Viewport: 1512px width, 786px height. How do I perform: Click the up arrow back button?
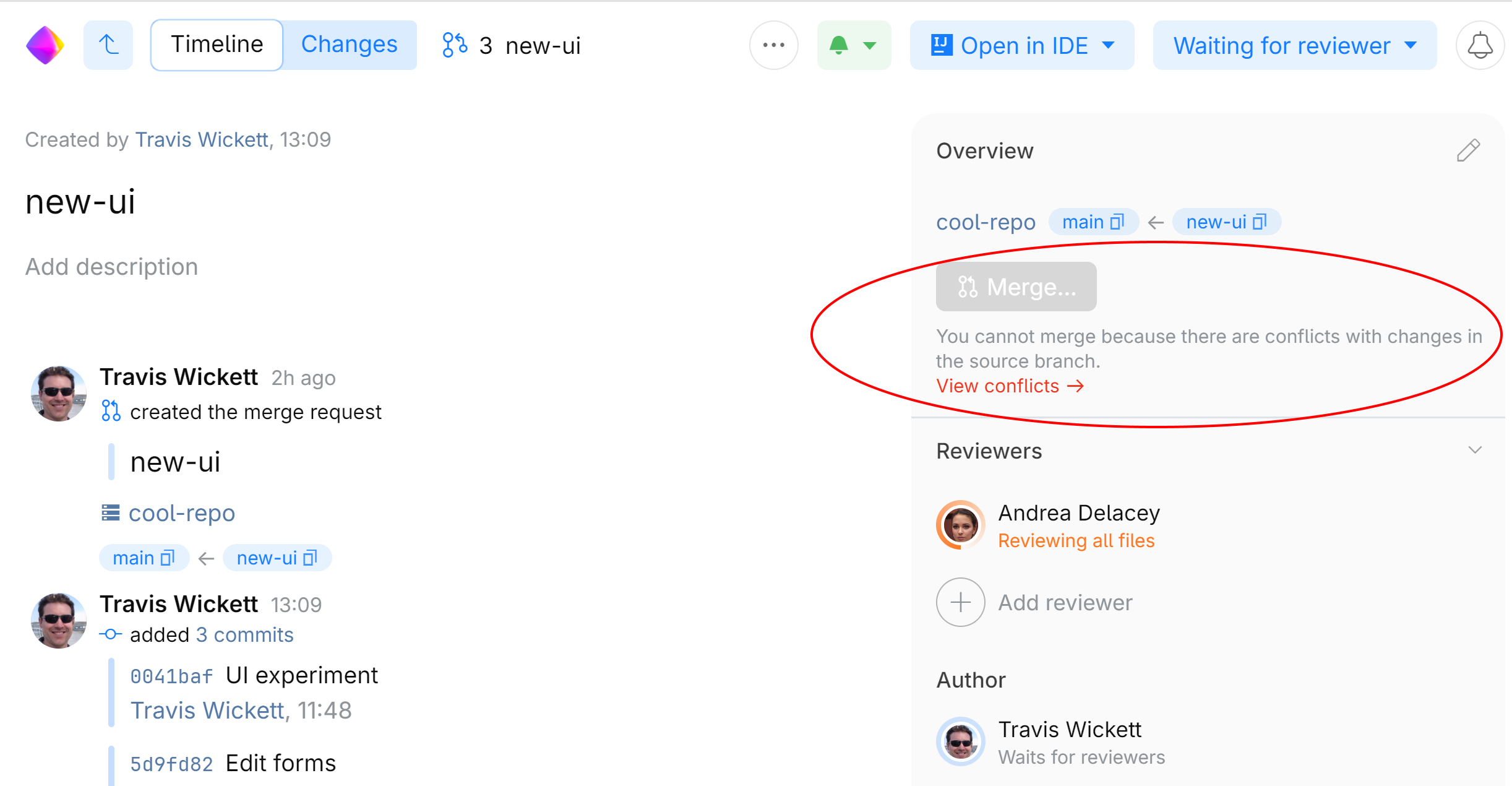point(108,45)
